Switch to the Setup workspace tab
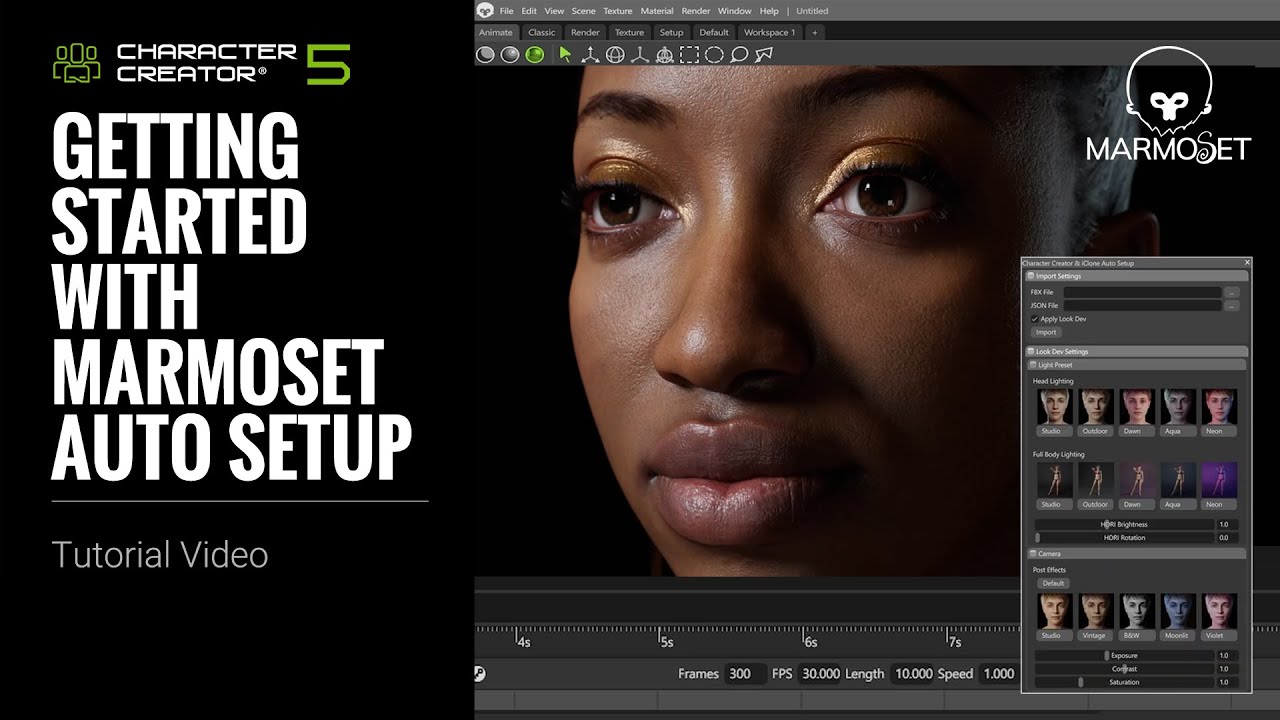 coord(672,32)
